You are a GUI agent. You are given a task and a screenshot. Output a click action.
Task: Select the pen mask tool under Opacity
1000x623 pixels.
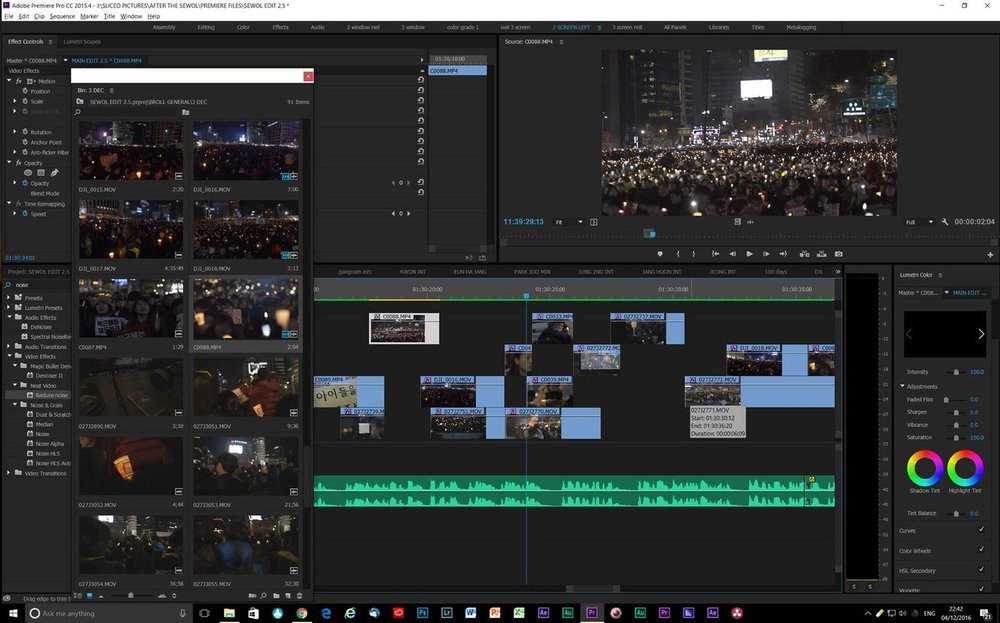click(x=54, y=173)
